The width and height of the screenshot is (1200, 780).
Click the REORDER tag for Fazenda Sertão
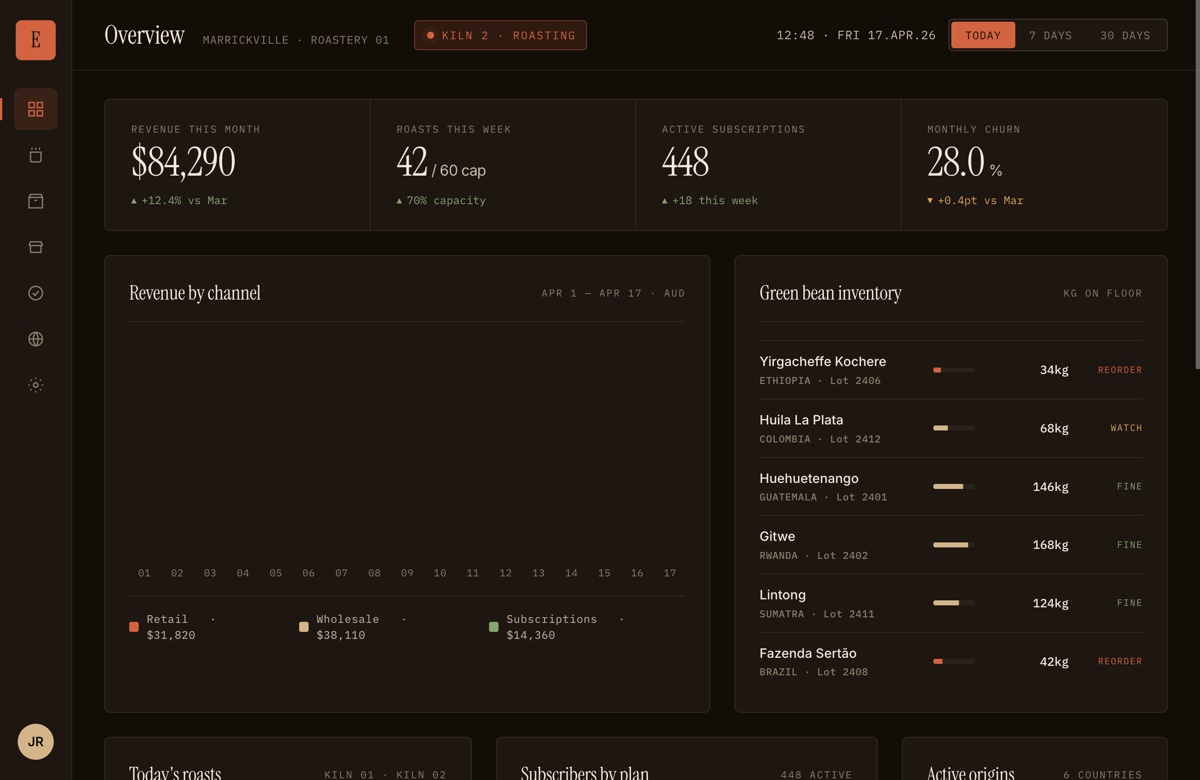pyautogui.click(x=1120, y=661)
